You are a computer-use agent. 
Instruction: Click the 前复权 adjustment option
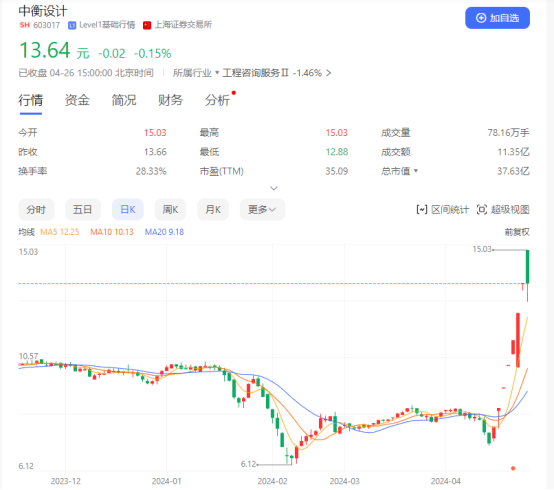point(517,232)
